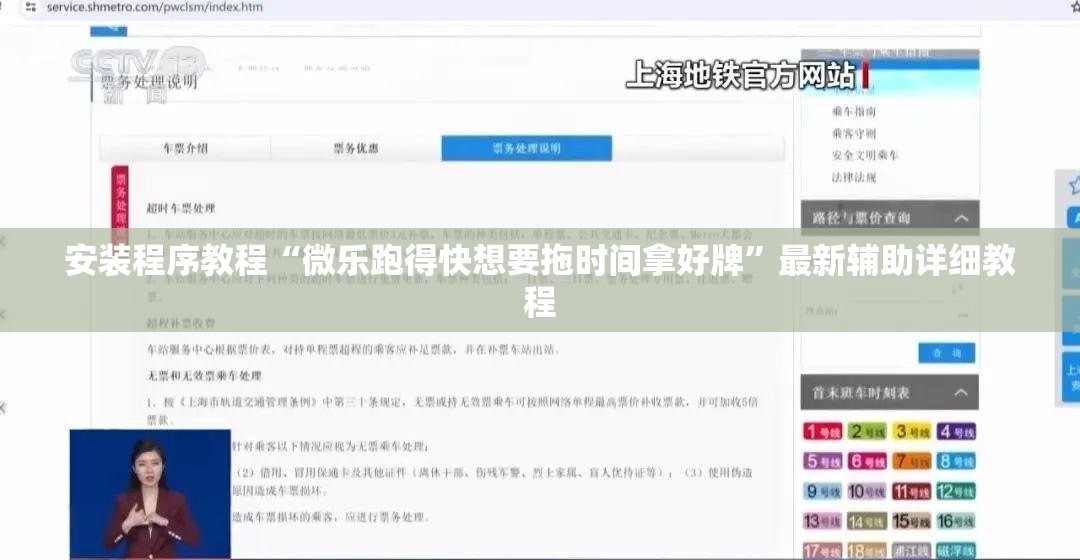Select the Line 14 (14号线) badge
This screenshot has height=560, width=1080.
coord(866,521)
